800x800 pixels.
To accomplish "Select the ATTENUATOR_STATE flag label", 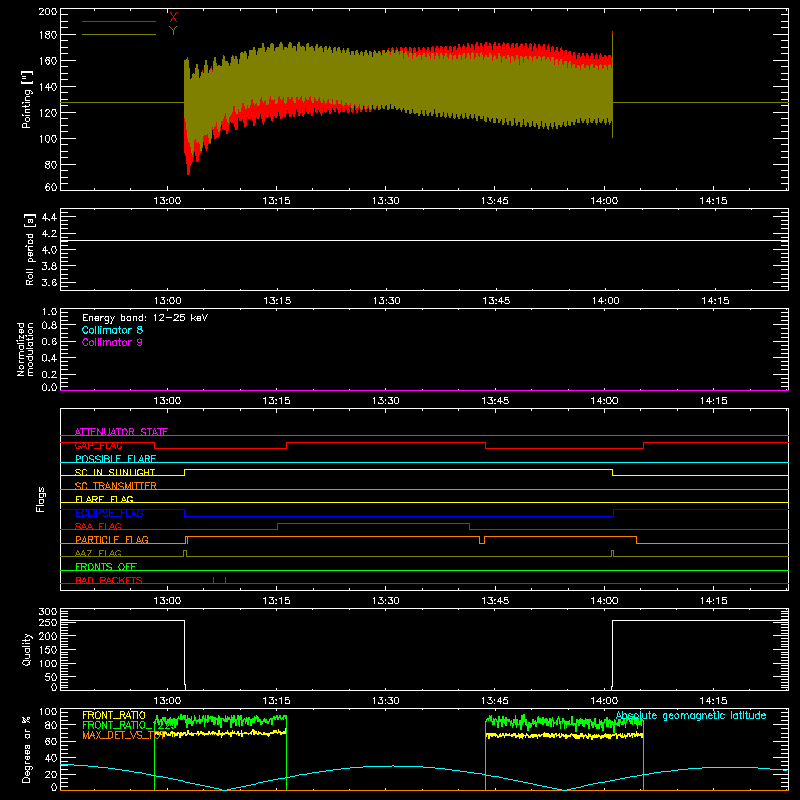I will point(121,432).
